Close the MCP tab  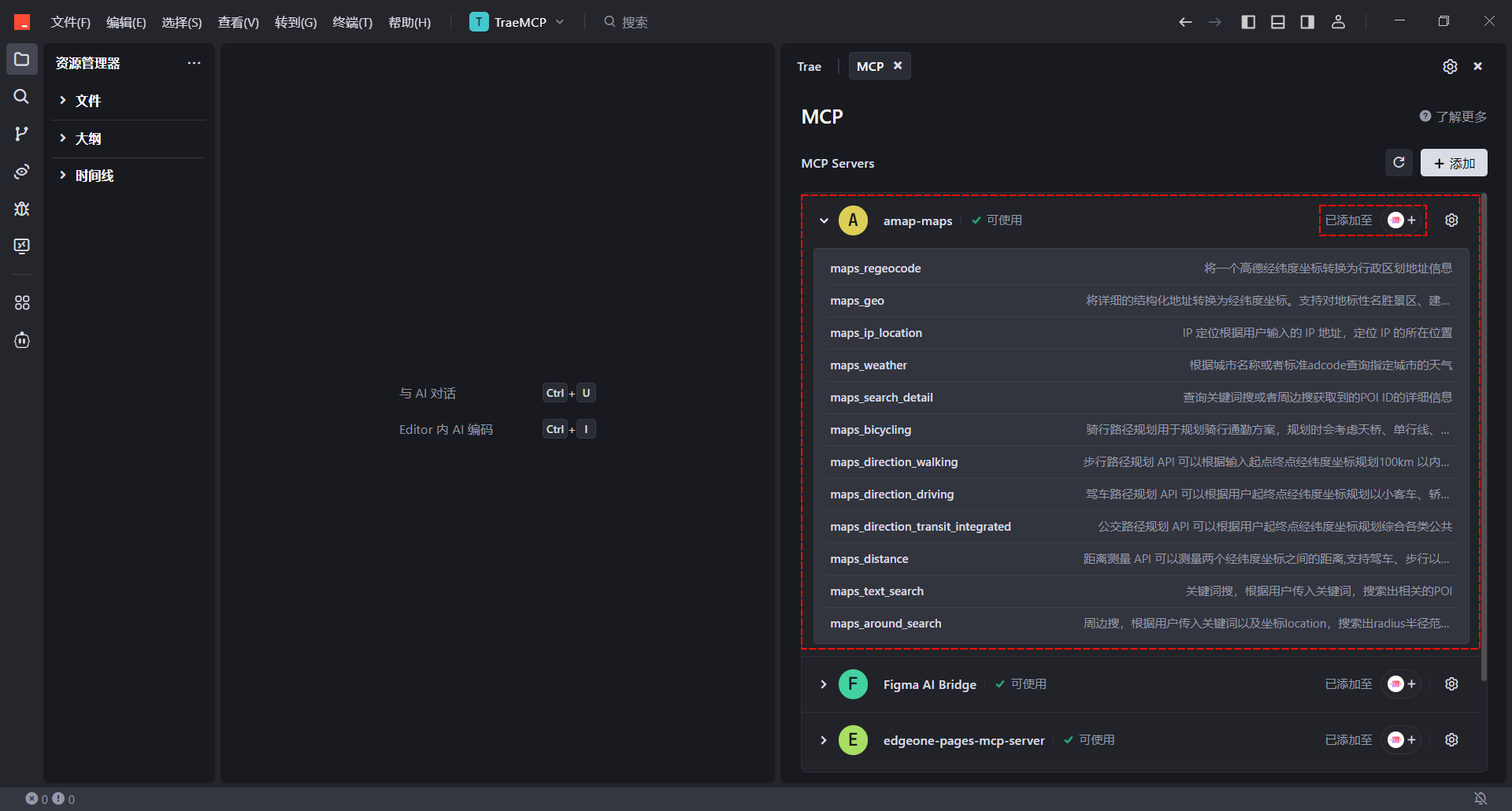[x=898, y=66]
